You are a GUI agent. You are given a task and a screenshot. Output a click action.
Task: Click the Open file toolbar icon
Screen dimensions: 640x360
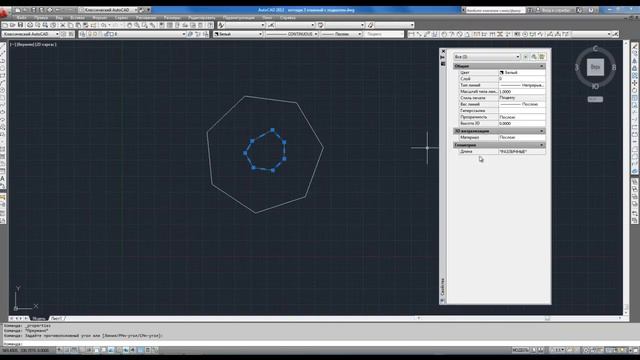tap(13, 25)
